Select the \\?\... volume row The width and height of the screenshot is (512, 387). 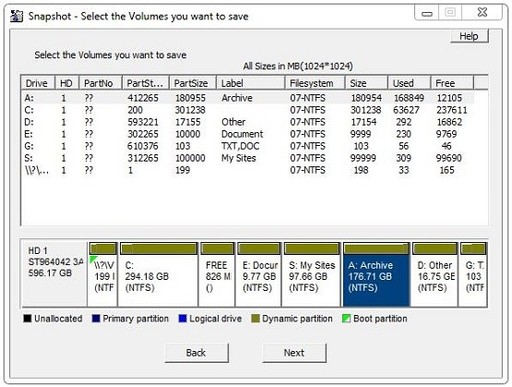tap(248, 170)
